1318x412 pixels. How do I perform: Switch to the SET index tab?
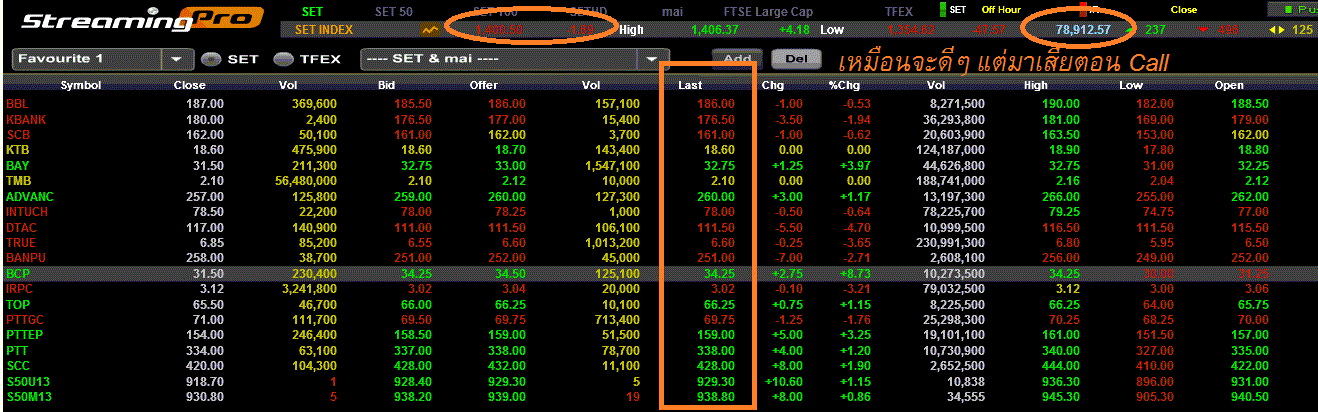click(x=312, y=11)
